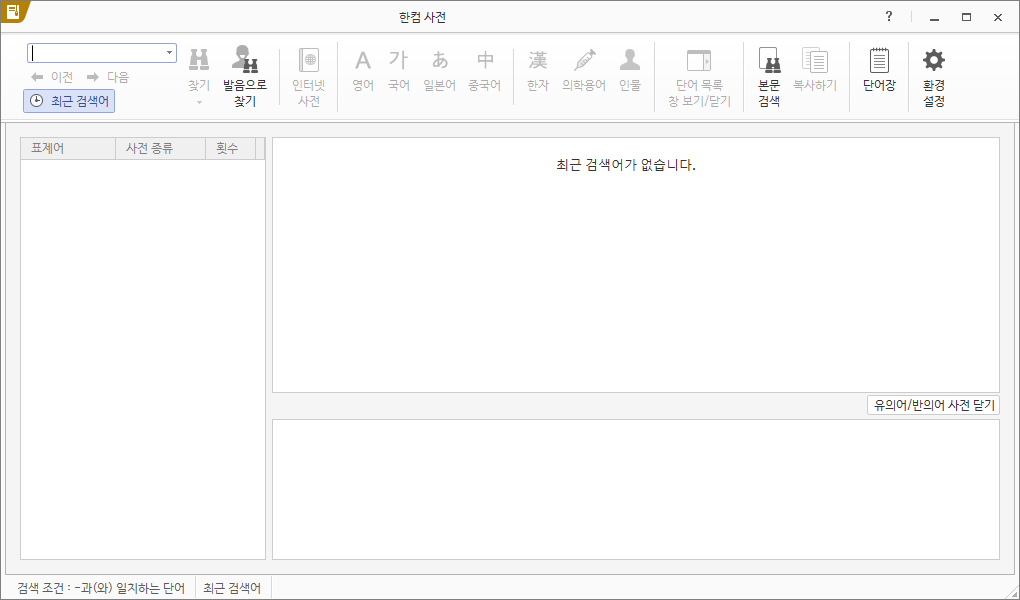Select the 한자 Hanja dictionary
The image size is (1020, 600).
538,70
